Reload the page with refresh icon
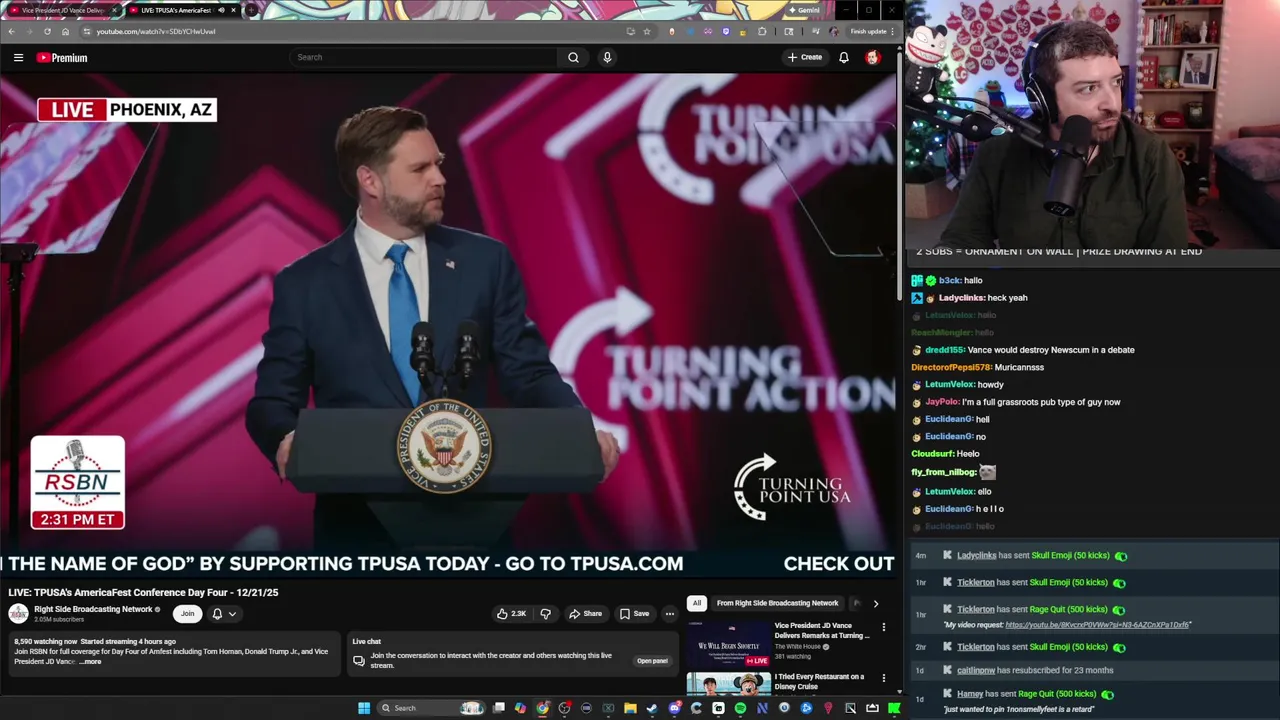 [47, 31]
